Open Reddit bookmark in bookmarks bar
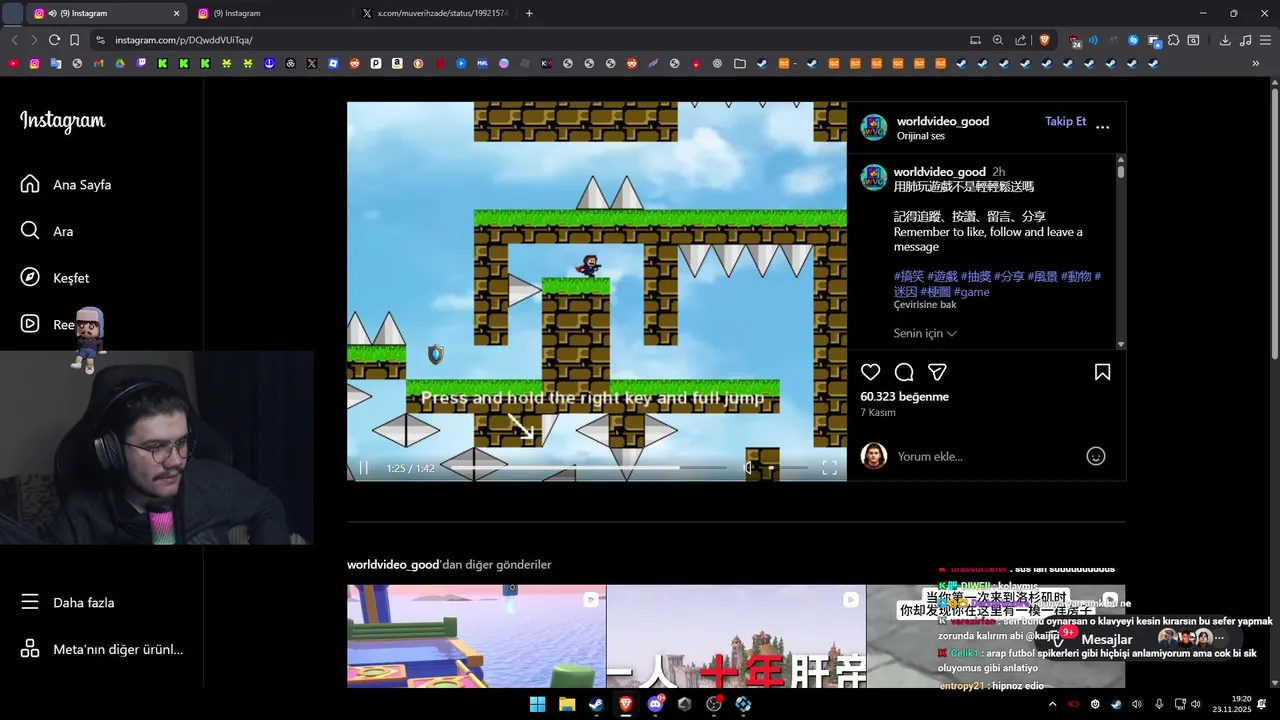The height and width of the screenshot is (720, 1280). 354,63
